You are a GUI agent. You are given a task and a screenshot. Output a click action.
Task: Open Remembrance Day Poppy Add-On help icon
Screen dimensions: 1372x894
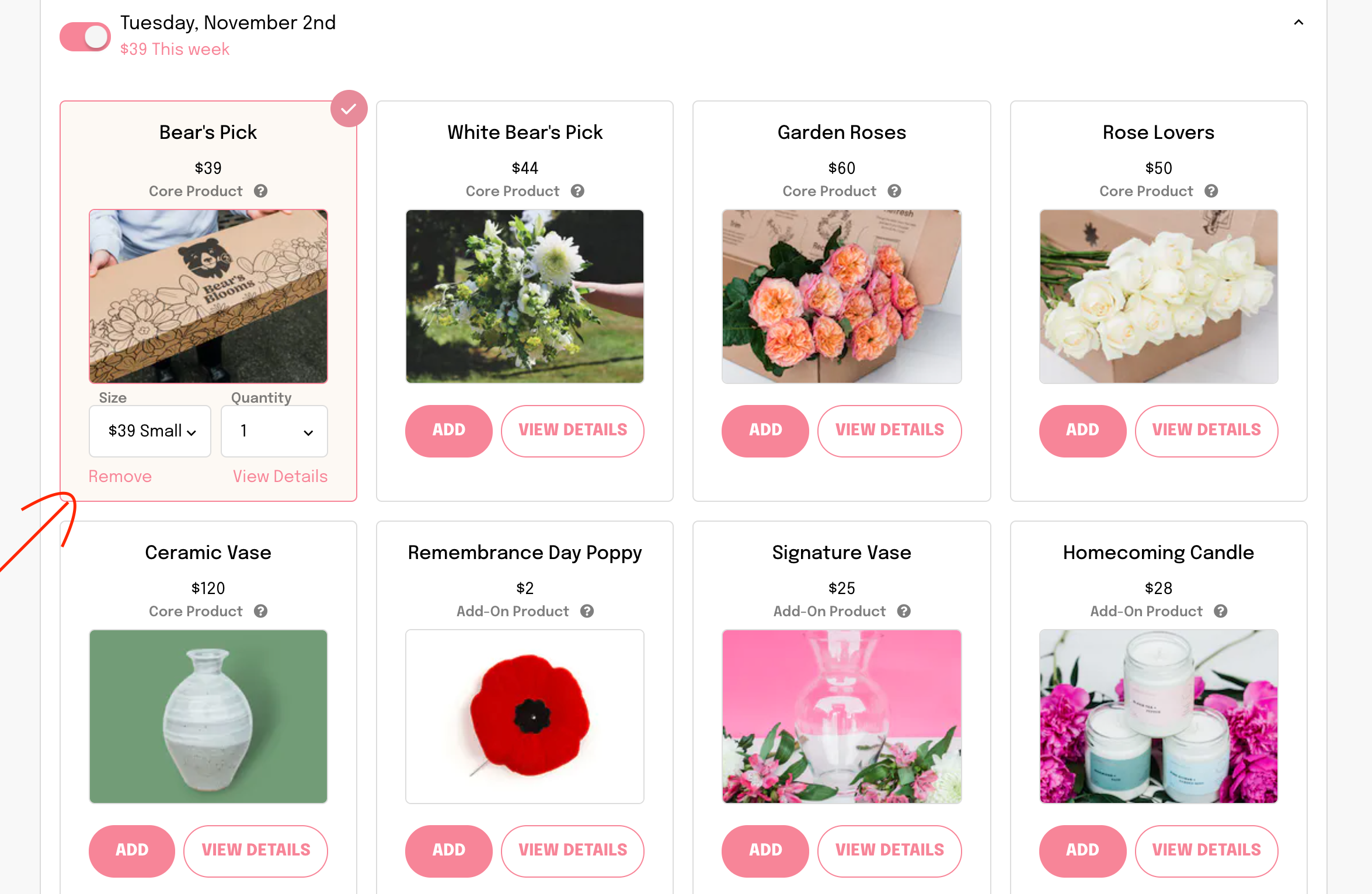pyautogui.click(x=587, y=611)
